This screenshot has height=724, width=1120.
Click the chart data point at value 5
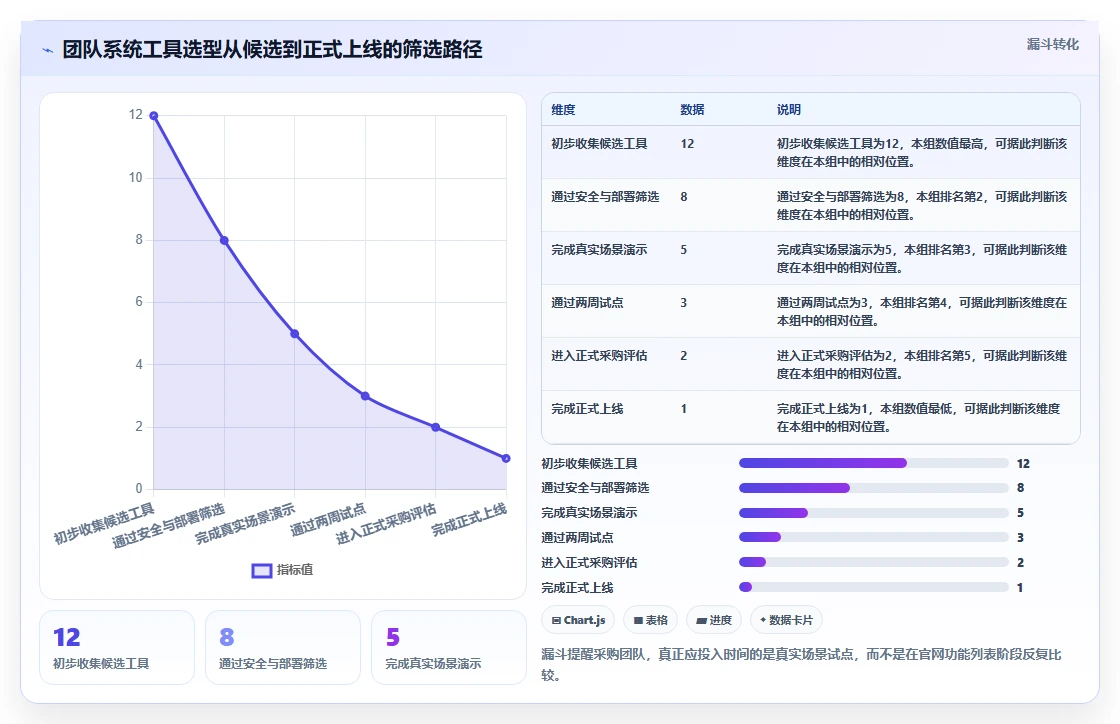click(x=294, y=333)
